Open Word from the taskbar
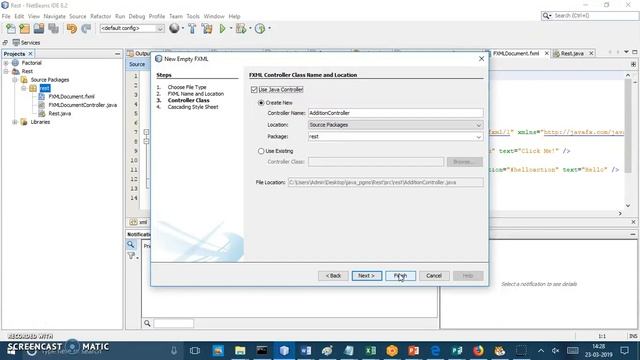 click(x=306, y=350)
